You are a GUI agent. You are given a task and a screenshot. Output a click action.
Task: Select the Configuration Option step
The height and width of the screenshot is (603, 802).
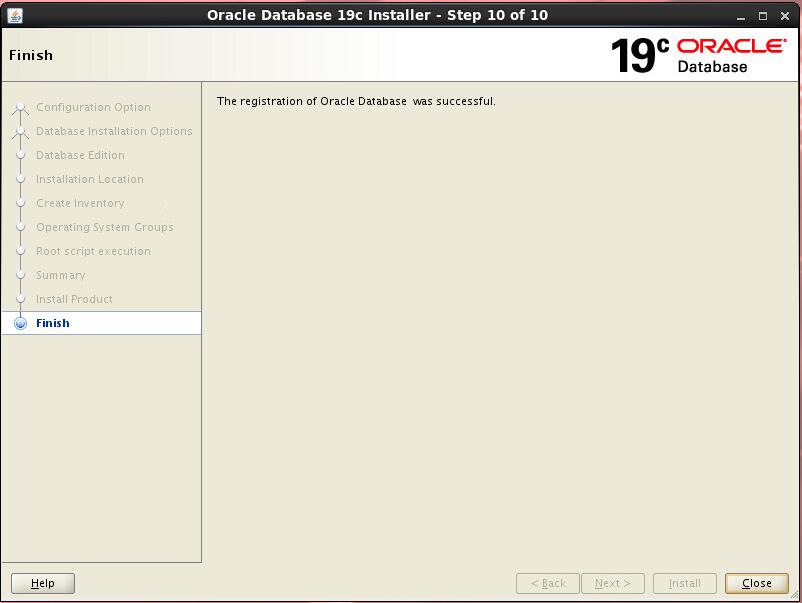tap(93, 107)
